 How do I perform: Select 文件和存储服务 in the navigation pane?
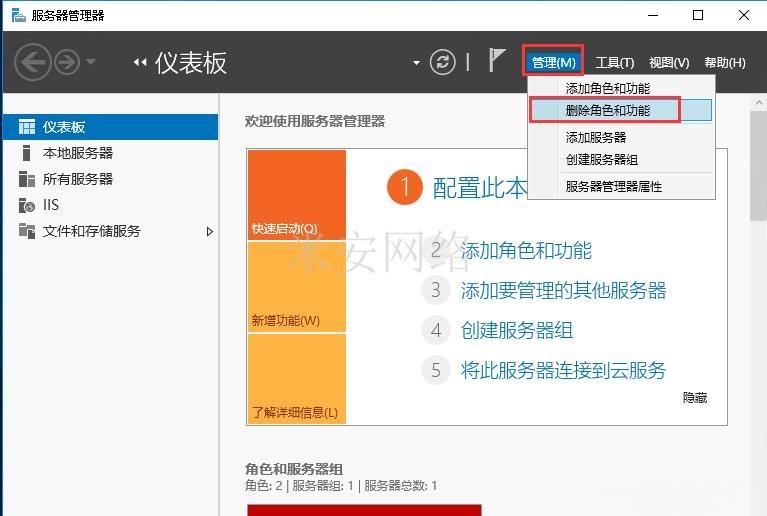click(111, 231)
